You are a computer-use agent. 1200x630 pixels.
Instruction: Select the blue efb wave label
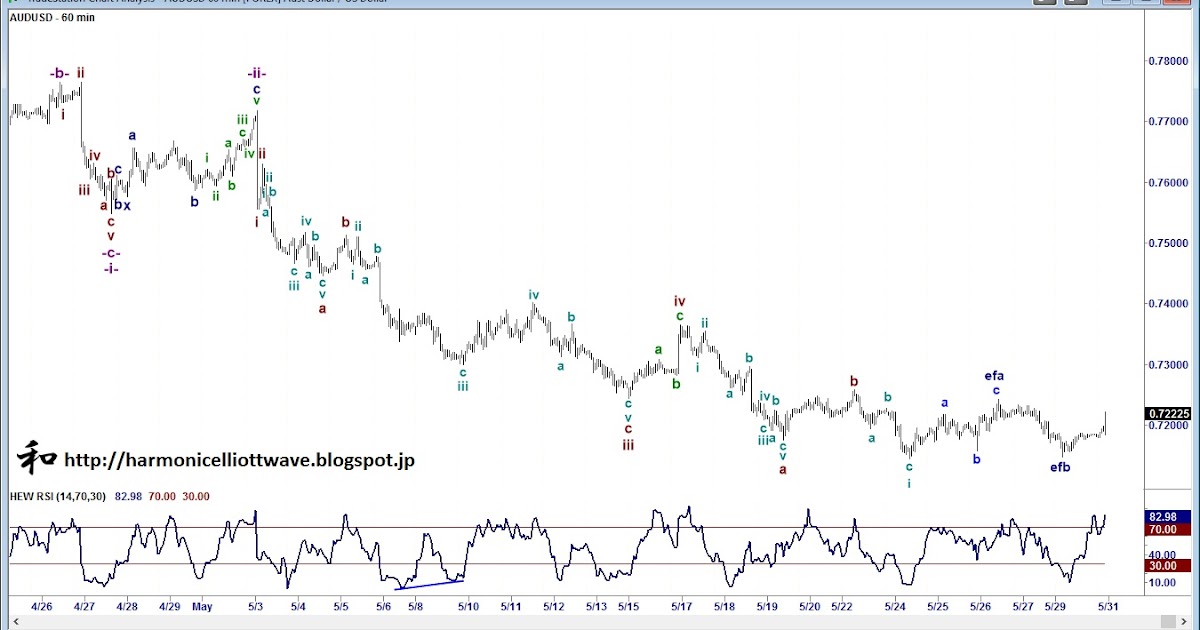click(x=1061, y=467)
